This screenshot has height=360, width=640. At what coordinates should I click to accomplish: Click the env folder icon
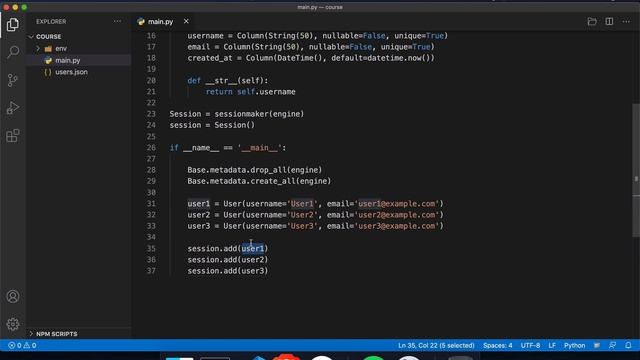48,49
